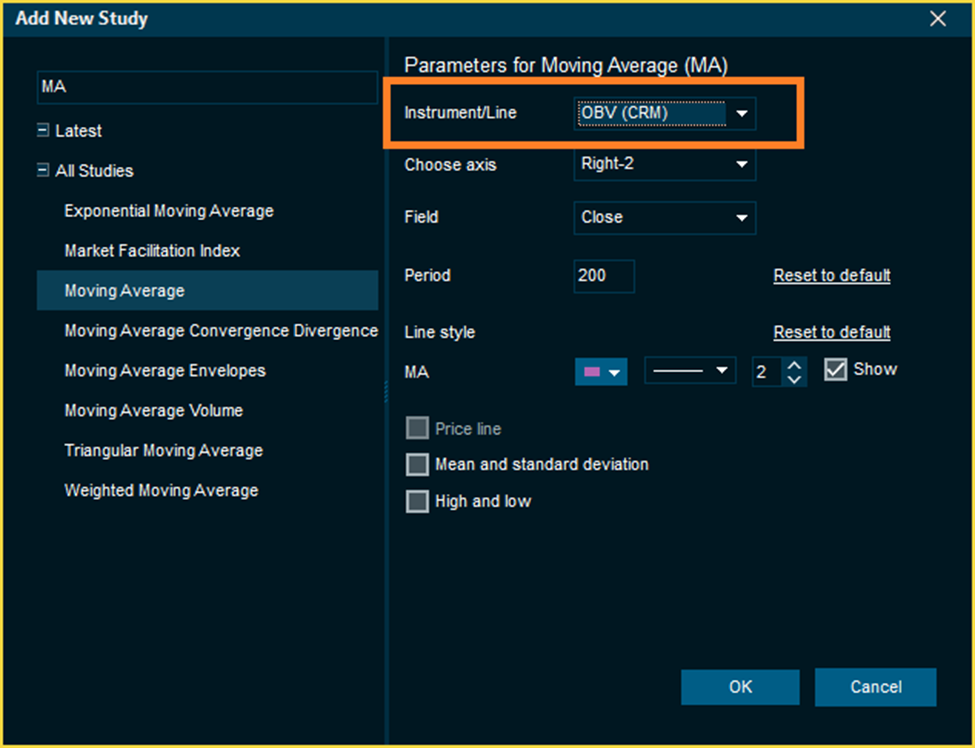Reset the Period to default

831,275
